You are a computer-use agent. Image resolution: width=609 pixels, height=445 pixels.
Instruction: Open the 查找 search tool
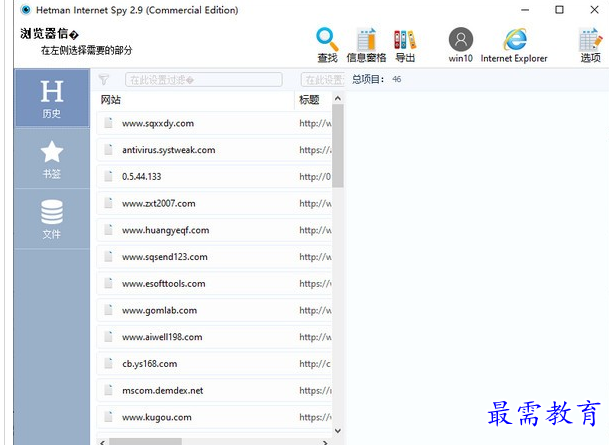tap(327, 45)
